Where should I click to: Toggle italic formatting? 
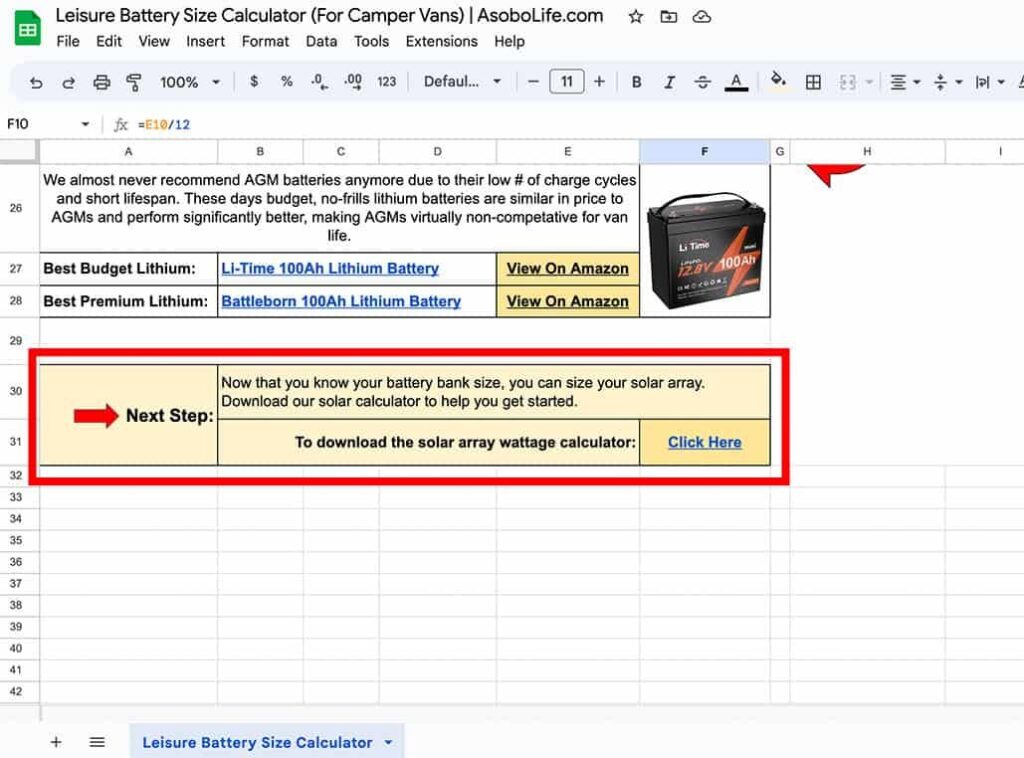point(669,82)
